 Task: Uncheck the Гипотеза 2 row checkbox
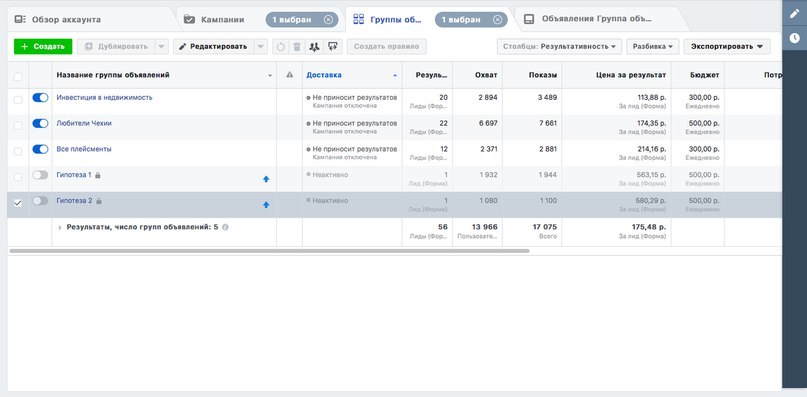pos(18,203)
